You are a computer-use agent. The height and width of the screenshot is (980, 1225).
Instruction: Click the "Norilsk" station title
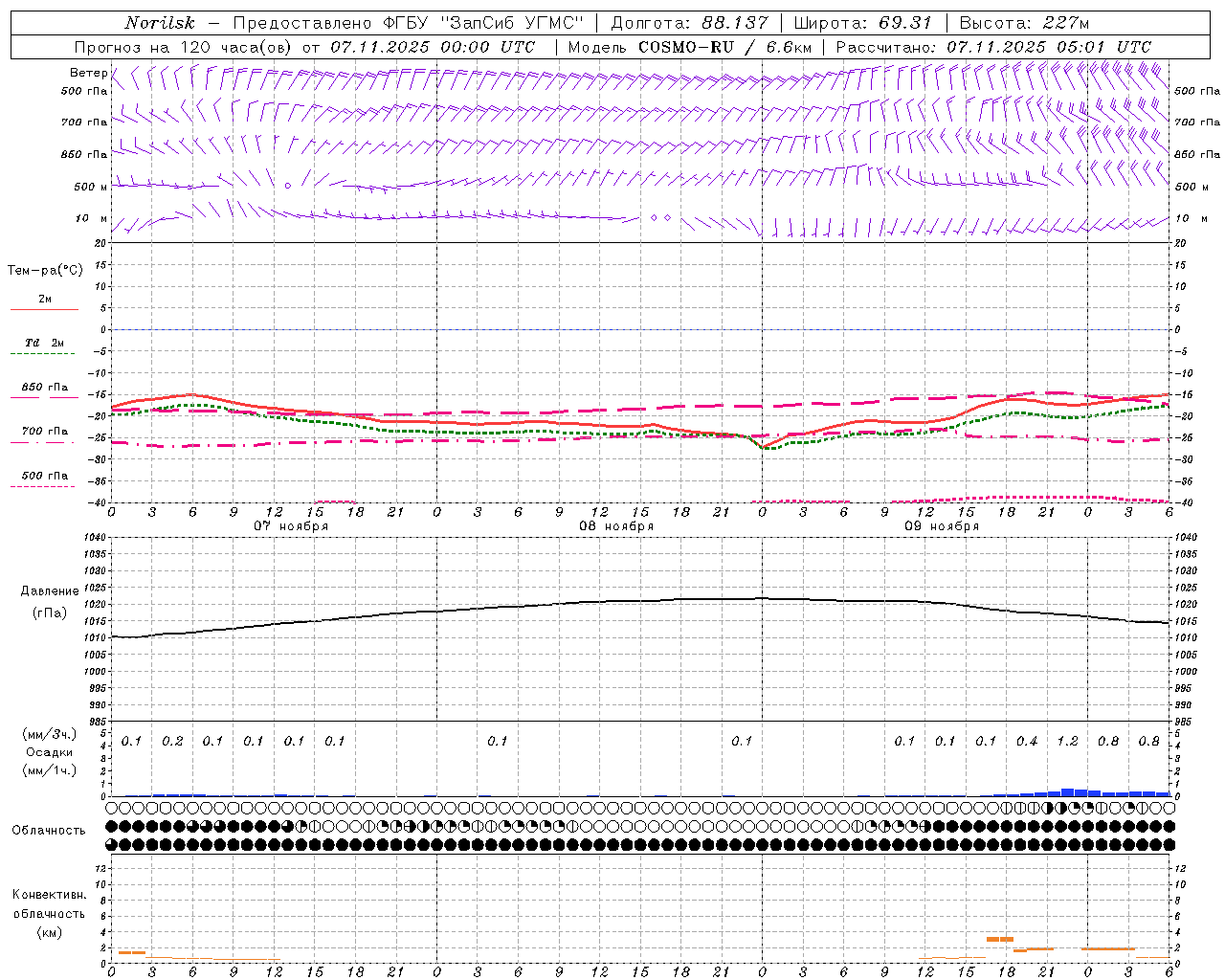160,23
